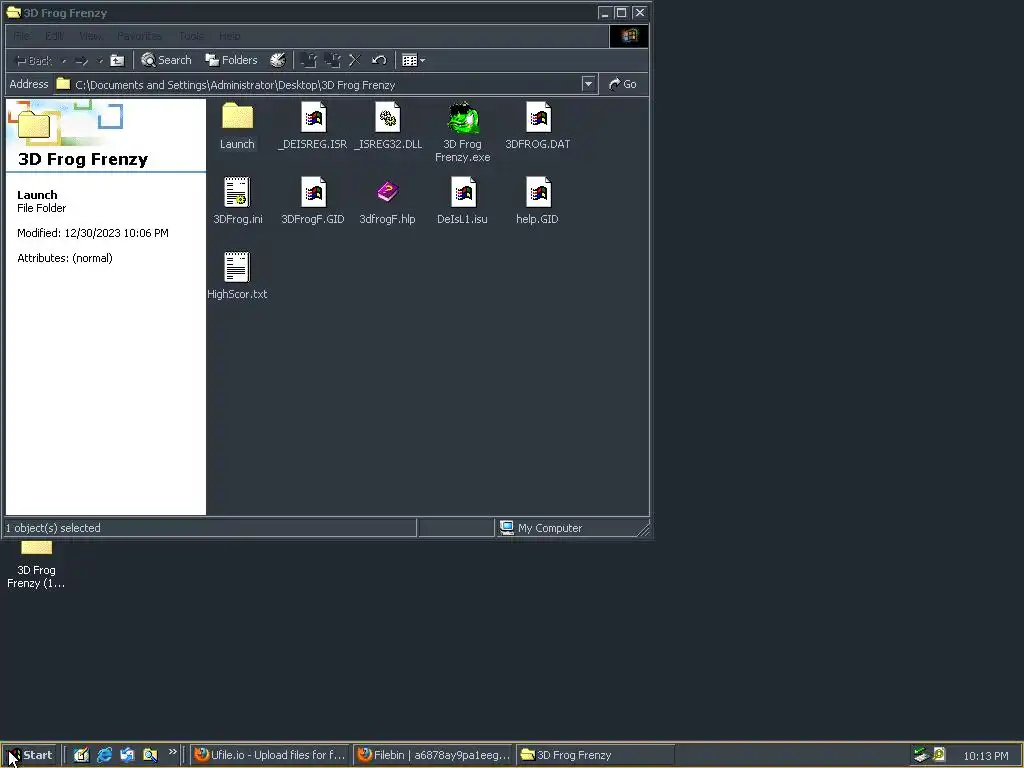Click the 10:13 PM clock

(x=985, y=756)
